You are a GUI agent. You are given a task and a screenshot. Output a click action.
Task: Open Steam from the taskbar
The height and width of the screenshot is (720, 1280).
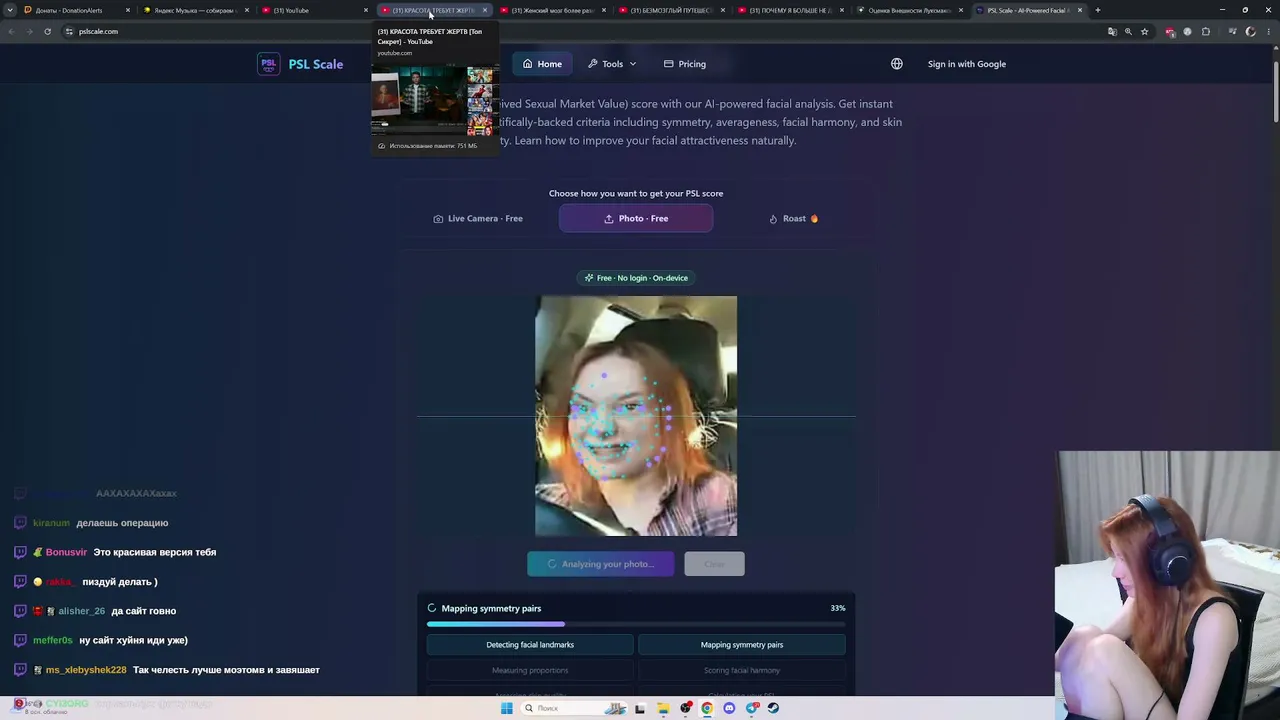(773, 708)
